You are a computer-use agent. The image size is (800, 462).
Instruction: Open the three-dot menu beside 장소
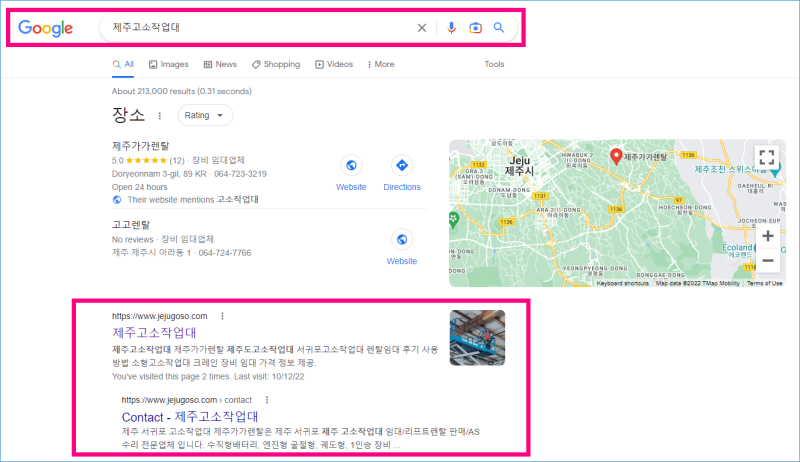pos(160,116)
